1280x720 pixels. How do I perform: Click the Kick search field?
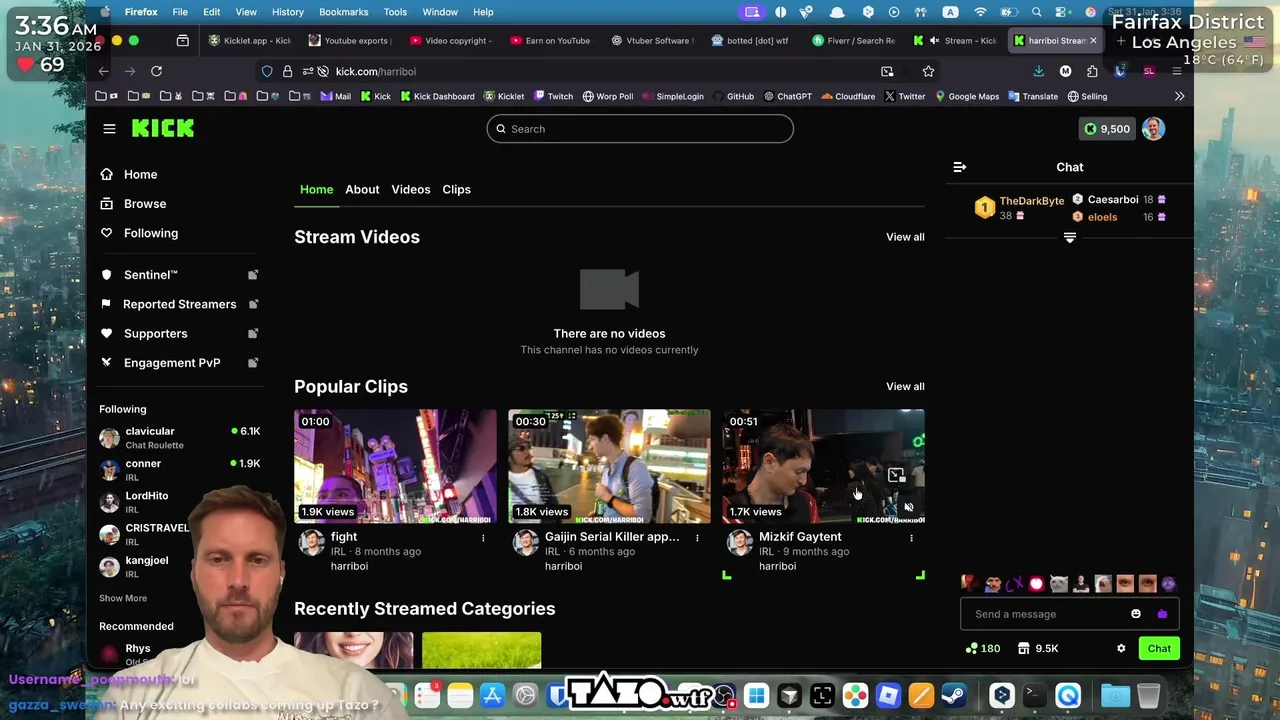coord(640,129)
